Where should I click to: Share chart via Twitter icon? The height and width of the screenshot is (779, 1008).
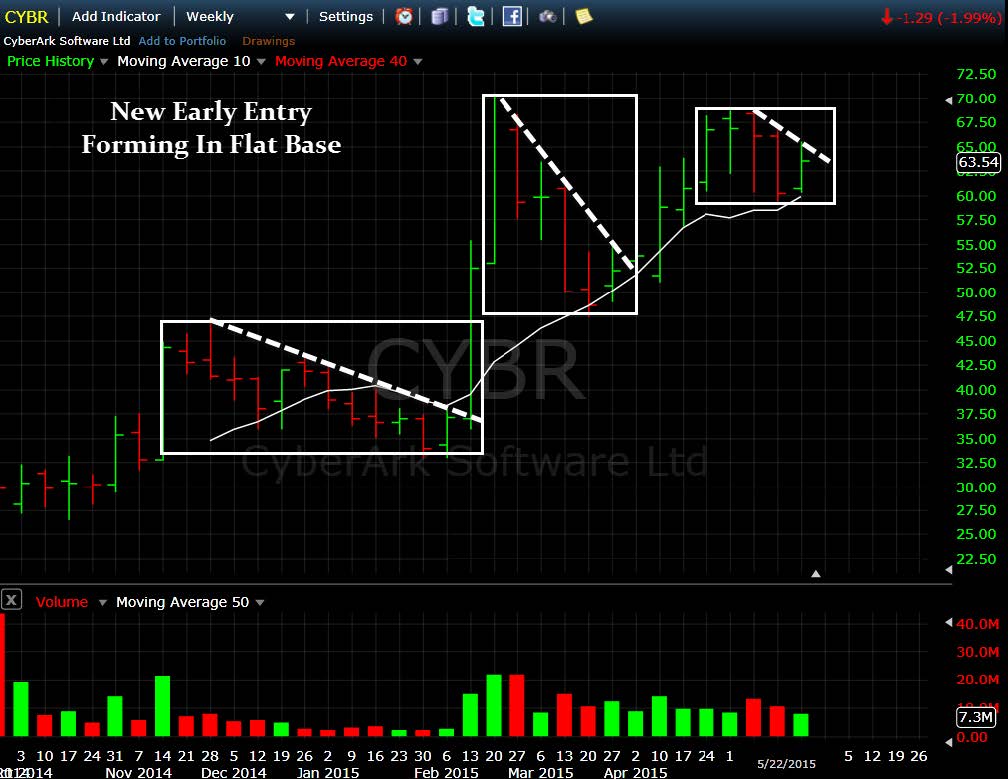[x=476, y=16]
